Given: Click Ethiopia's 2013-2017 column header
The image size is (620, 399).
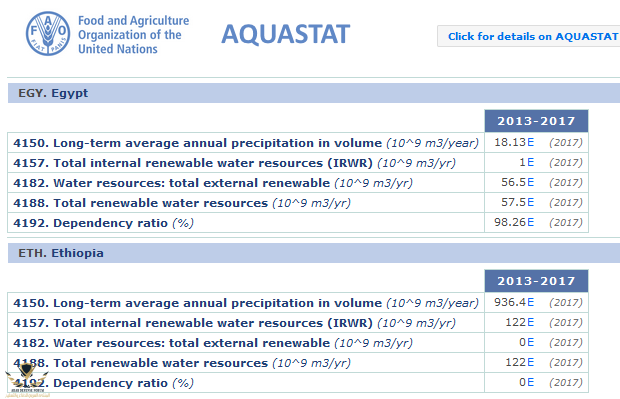Looking at the screenshot, I should tap(536, 281).
